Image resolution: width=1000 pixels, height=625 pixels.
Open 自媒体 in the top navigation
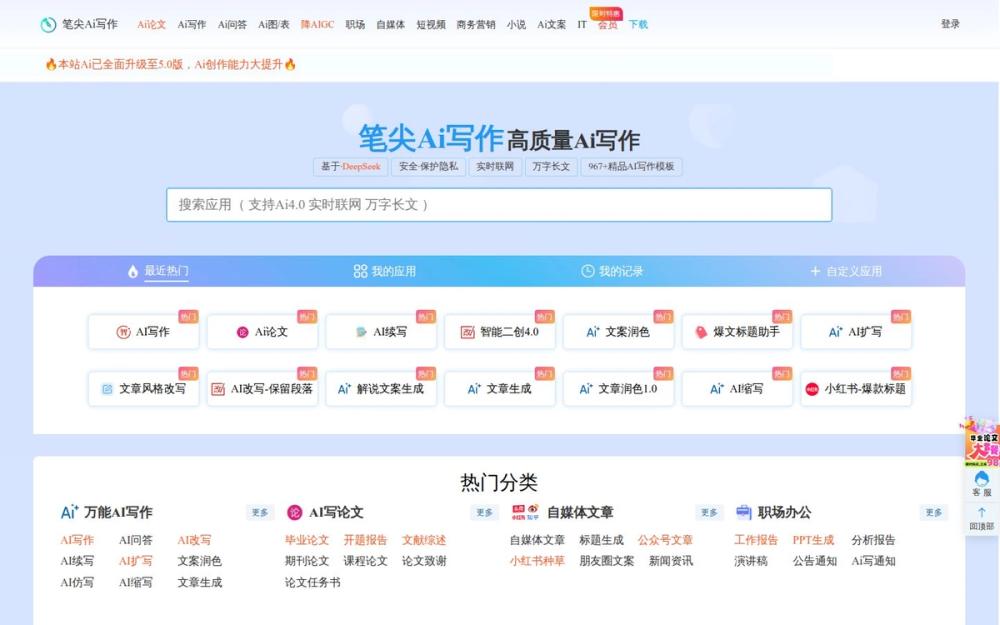pyautogui.click(x=390, y=24)
